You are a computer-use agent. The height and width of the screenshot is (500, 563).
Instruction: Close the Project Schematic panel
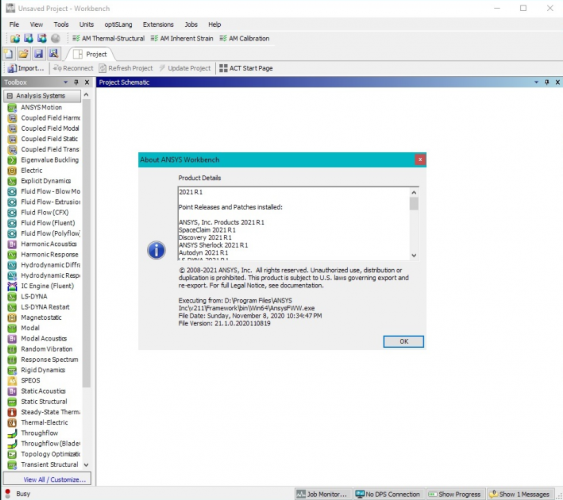tap(558, 82)
